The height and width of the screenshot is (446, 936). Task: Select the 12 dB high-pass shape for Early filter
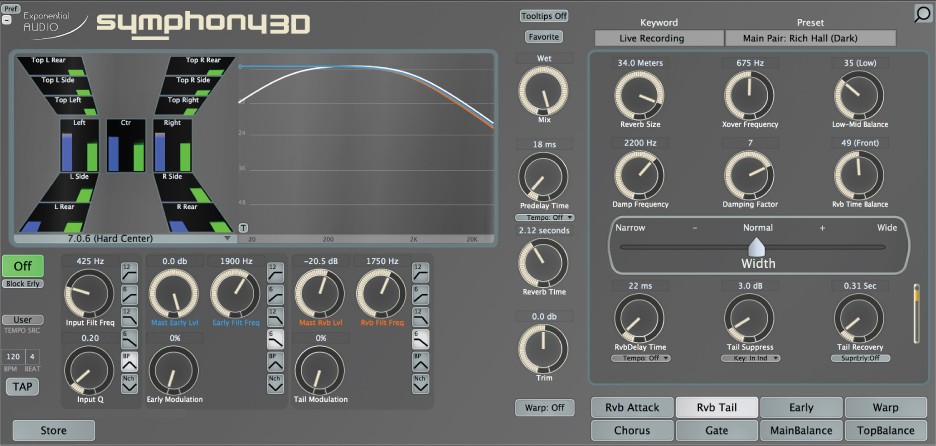pos(275,272)
